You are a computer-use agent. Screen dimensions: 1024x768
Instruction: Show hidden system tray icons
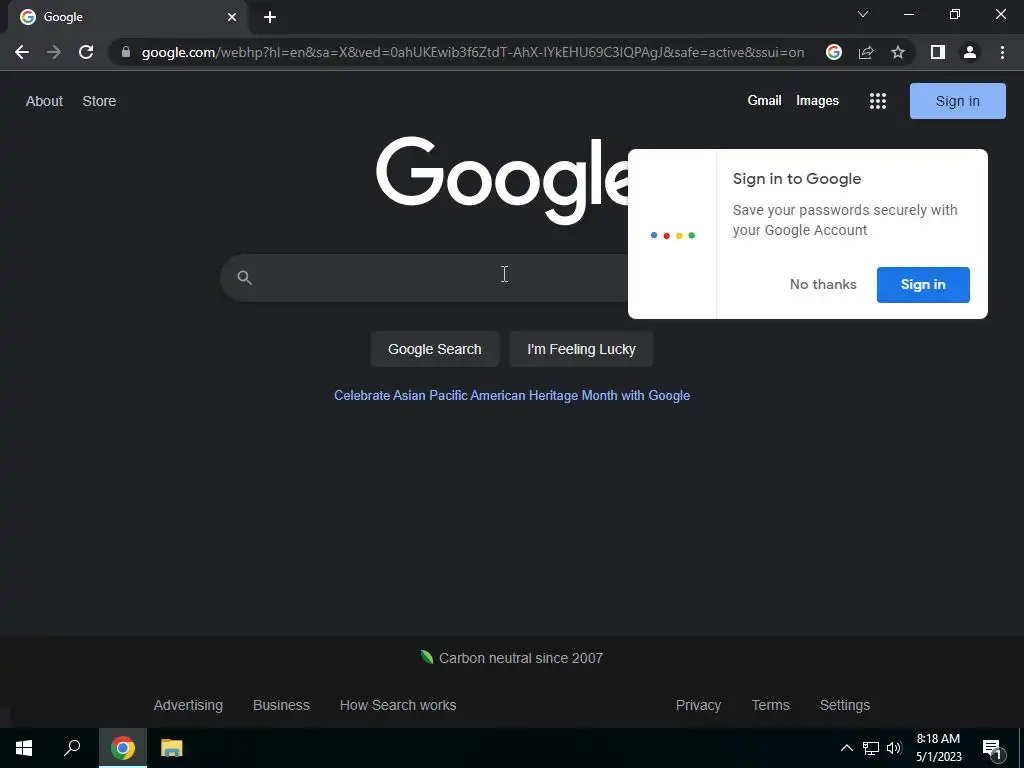(846, 748)
